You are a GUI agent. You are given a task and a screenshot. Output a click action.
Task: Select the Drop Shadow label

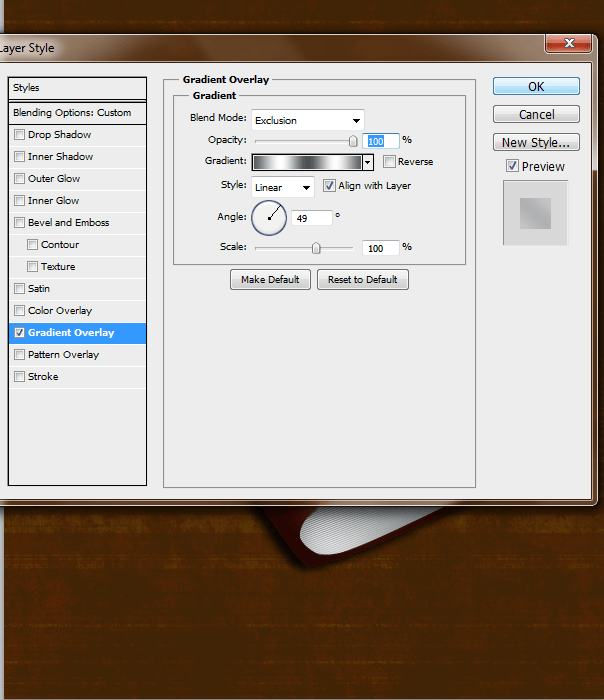pyautogui.click(x=59, y=134)
